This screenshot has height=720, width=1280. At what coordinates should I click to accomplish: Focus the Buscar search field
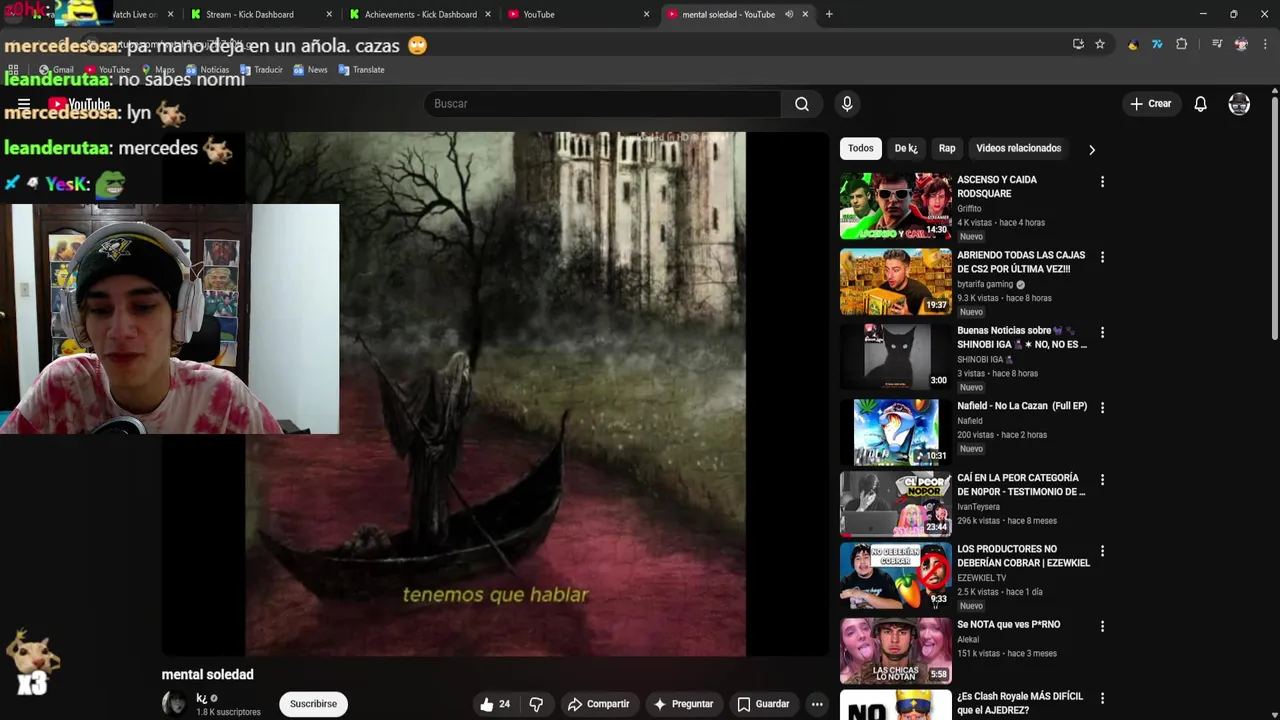(x=602, y=104)
